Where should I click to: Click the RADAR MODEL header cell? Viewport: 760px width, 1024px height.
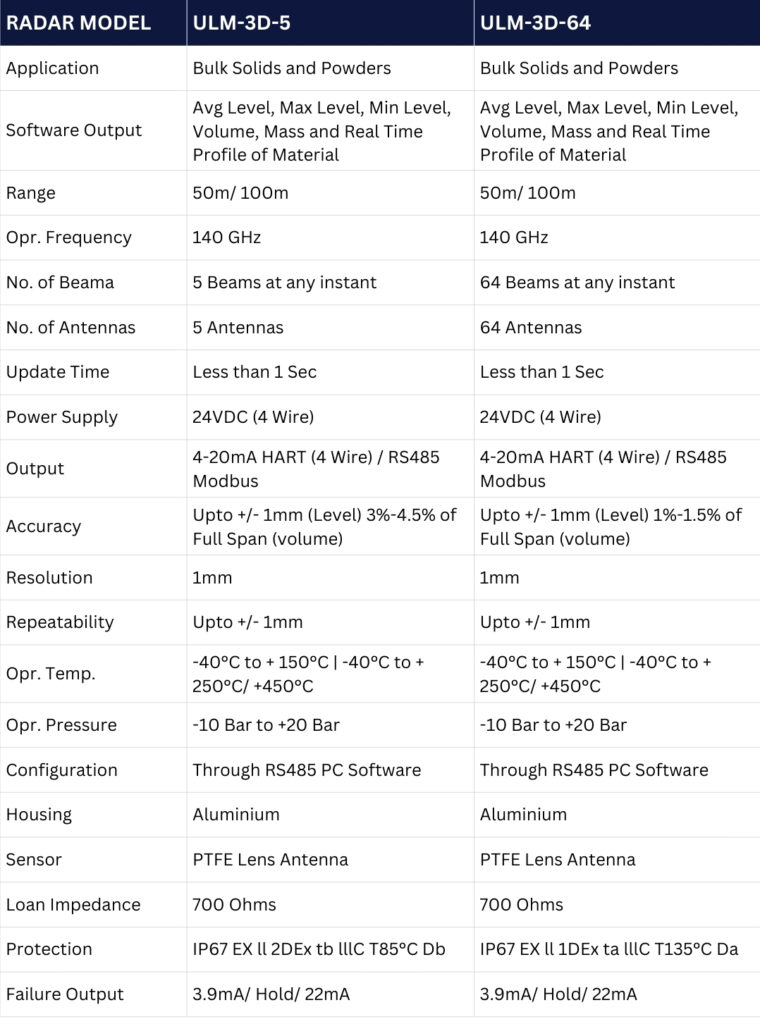[78, 22]
